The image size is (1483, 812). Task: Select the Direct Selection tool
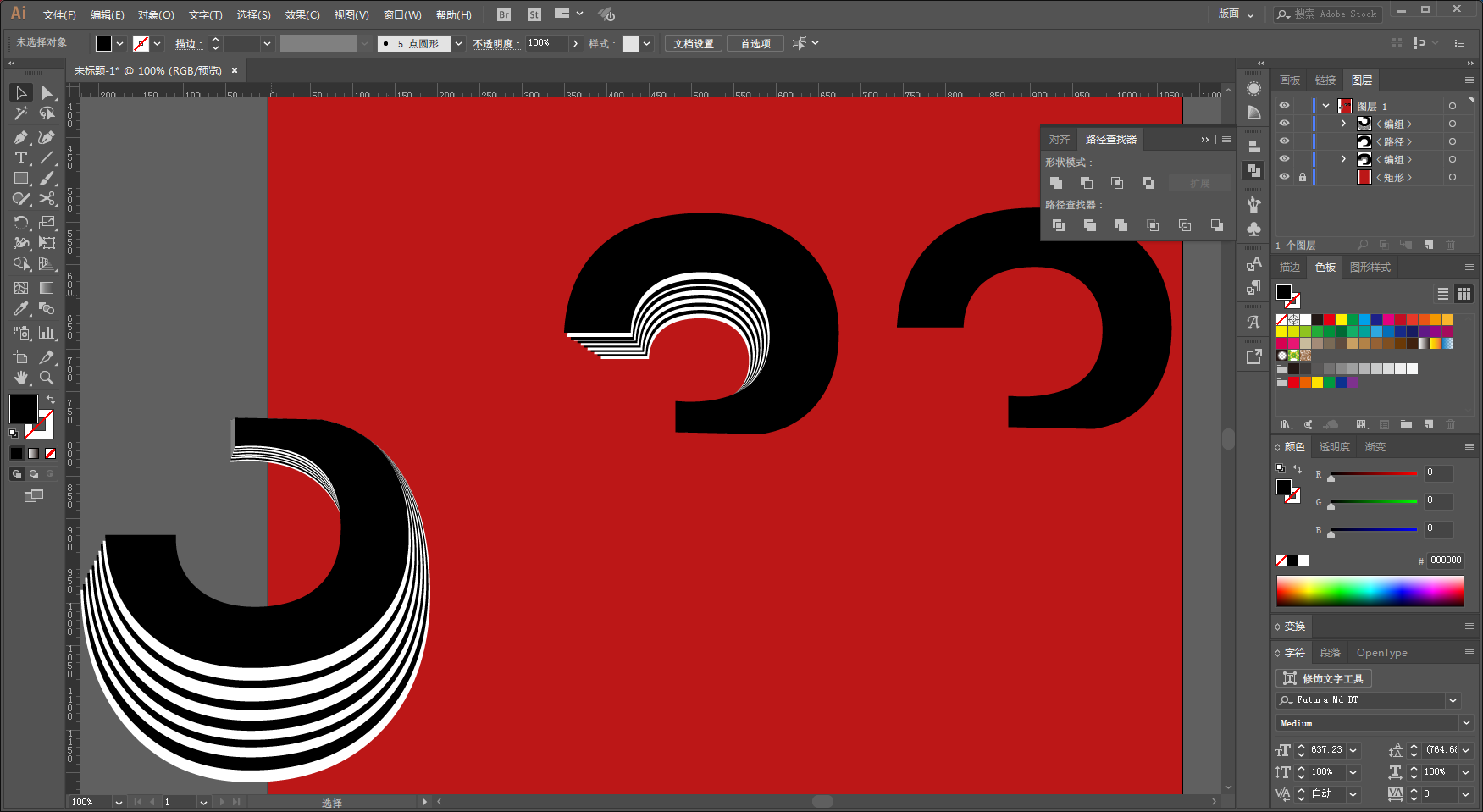(47, 92)
